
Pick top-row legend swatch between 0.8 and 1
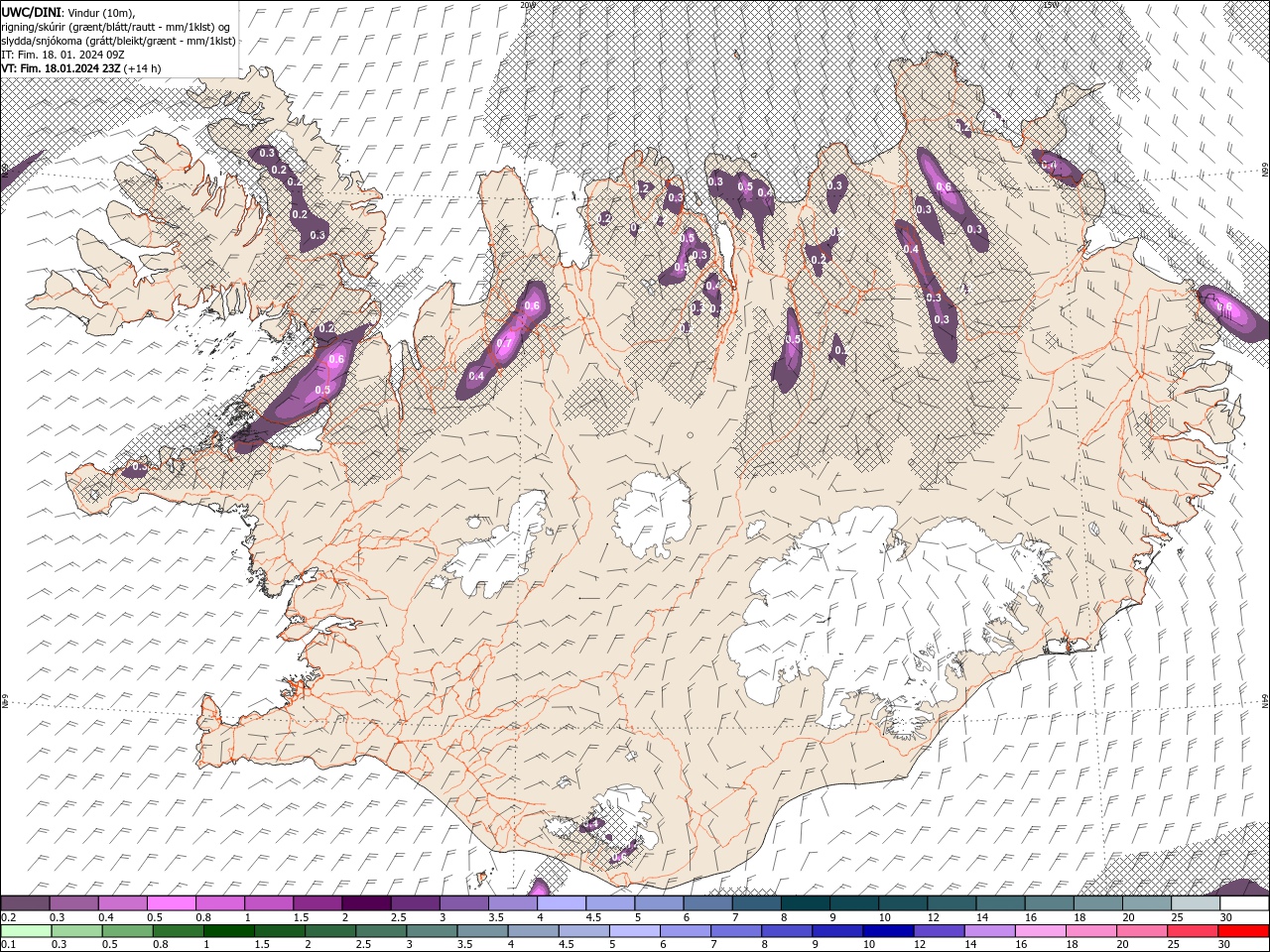(x=219, y=903)
